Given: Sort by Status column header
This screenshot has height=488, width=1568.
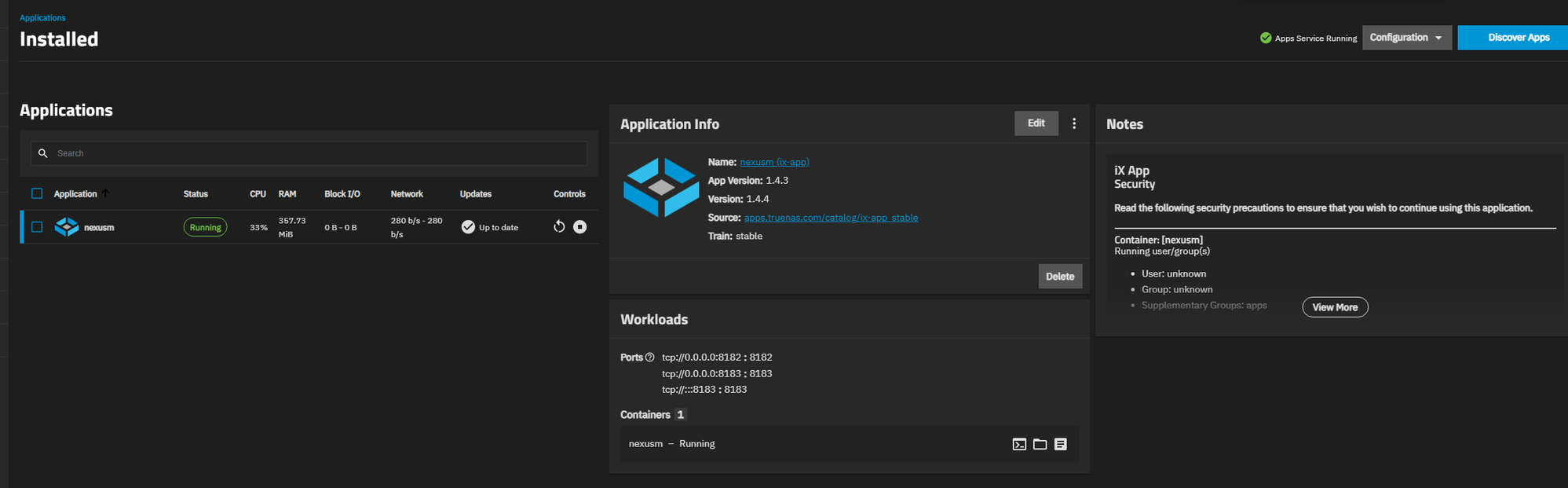Looking at the screenshot, I should [x=196, y=194].
